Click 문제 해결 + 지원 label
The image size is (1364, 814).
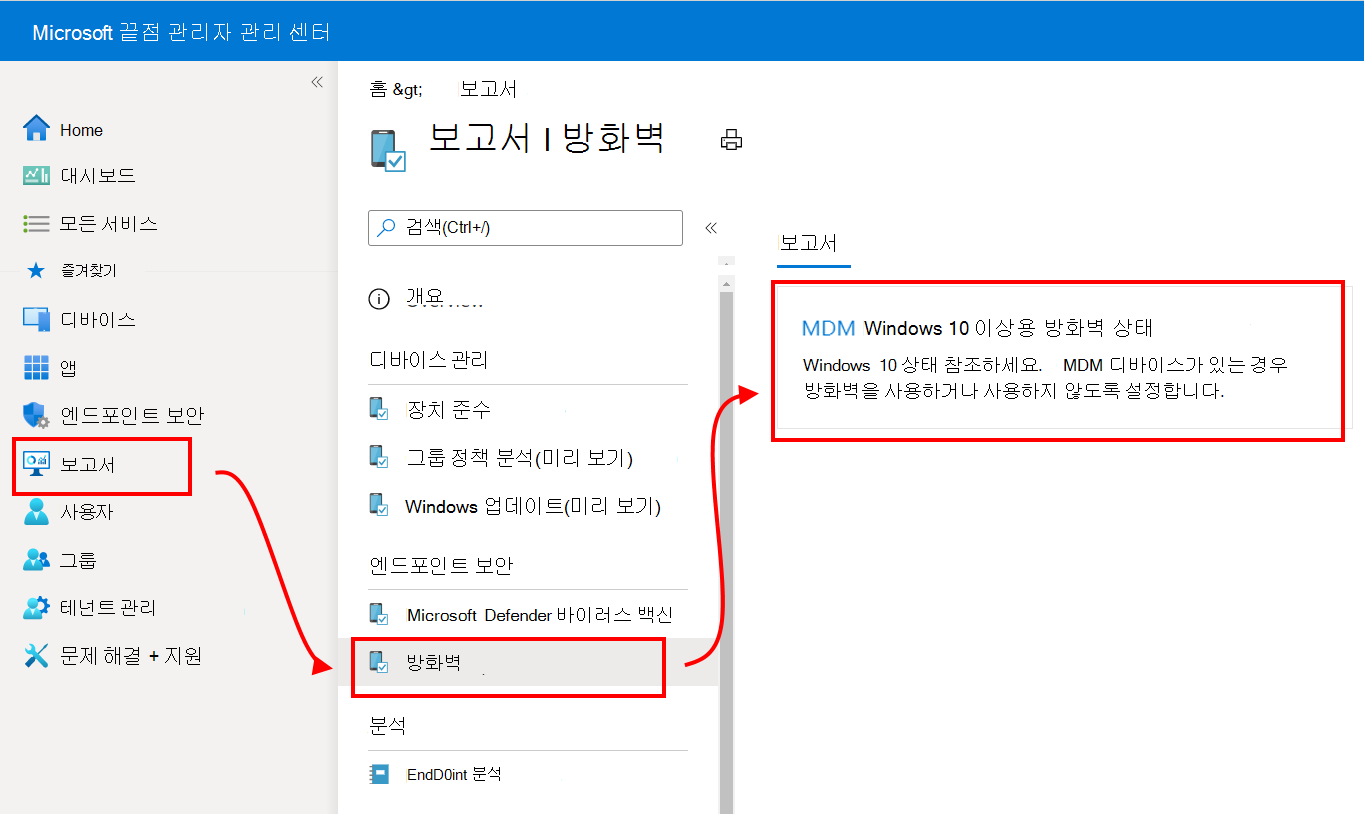131,656
